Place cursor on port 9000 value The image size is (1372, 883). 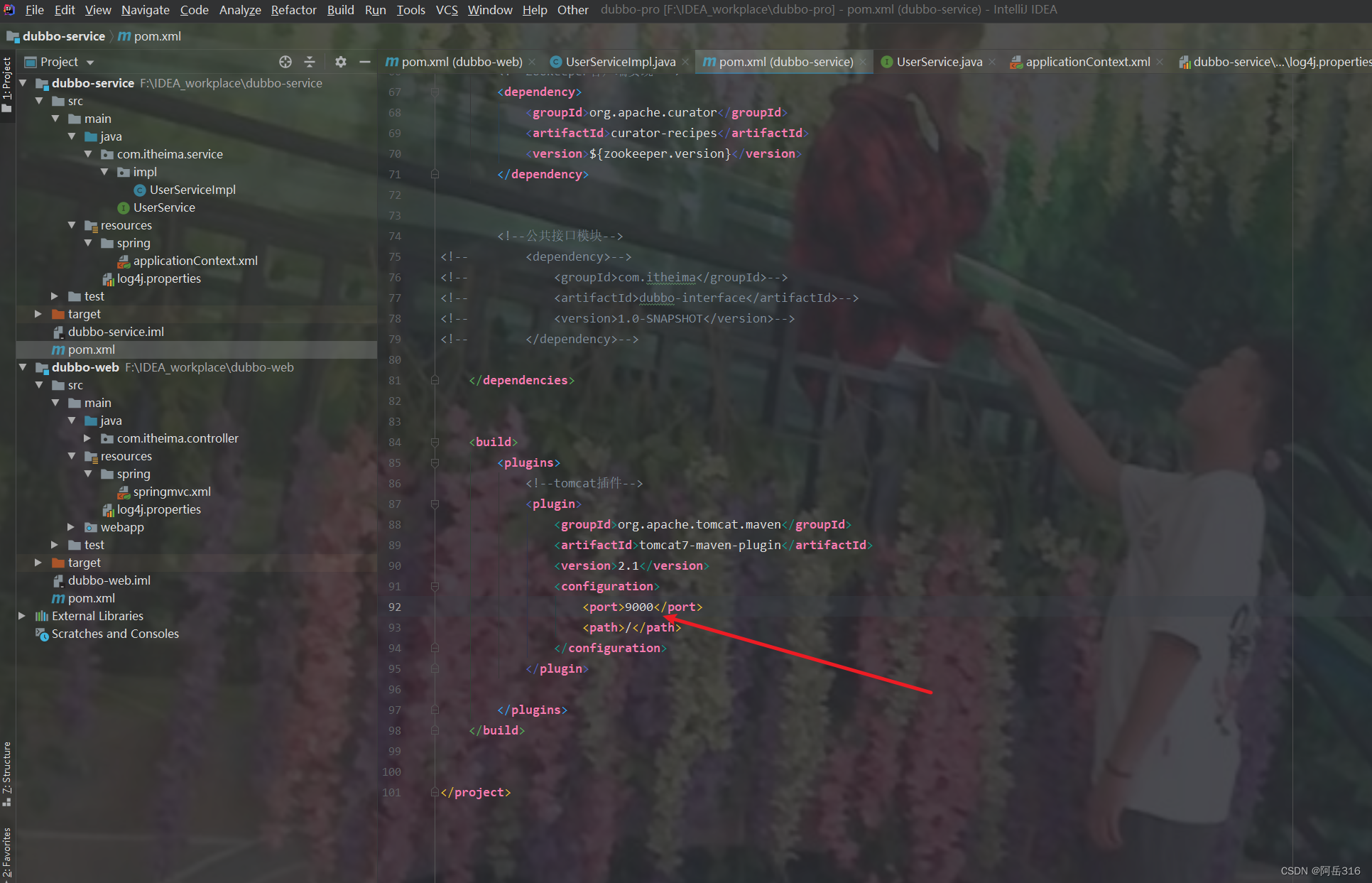coord(638,607)
